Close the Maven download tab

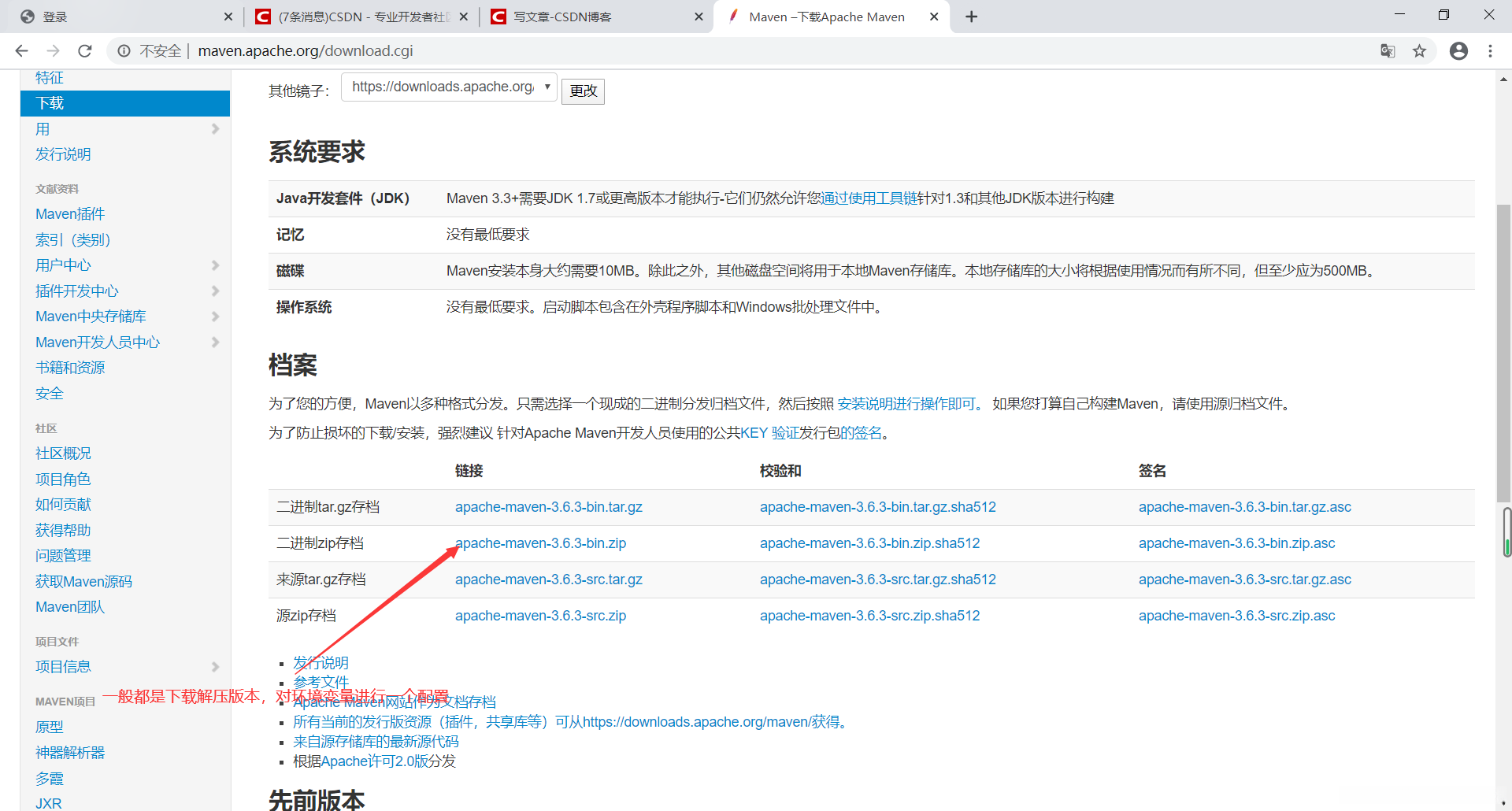click(x=934, y=17)
